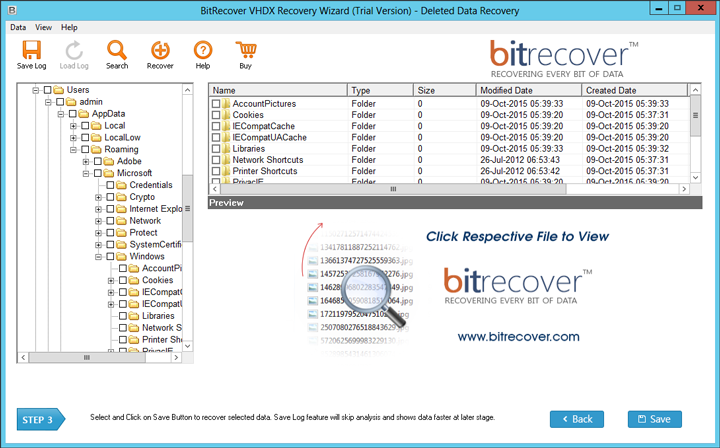Expand the Adobe folder node
Image resolution: width=720 pixels, height=448 pixels.
86,162
